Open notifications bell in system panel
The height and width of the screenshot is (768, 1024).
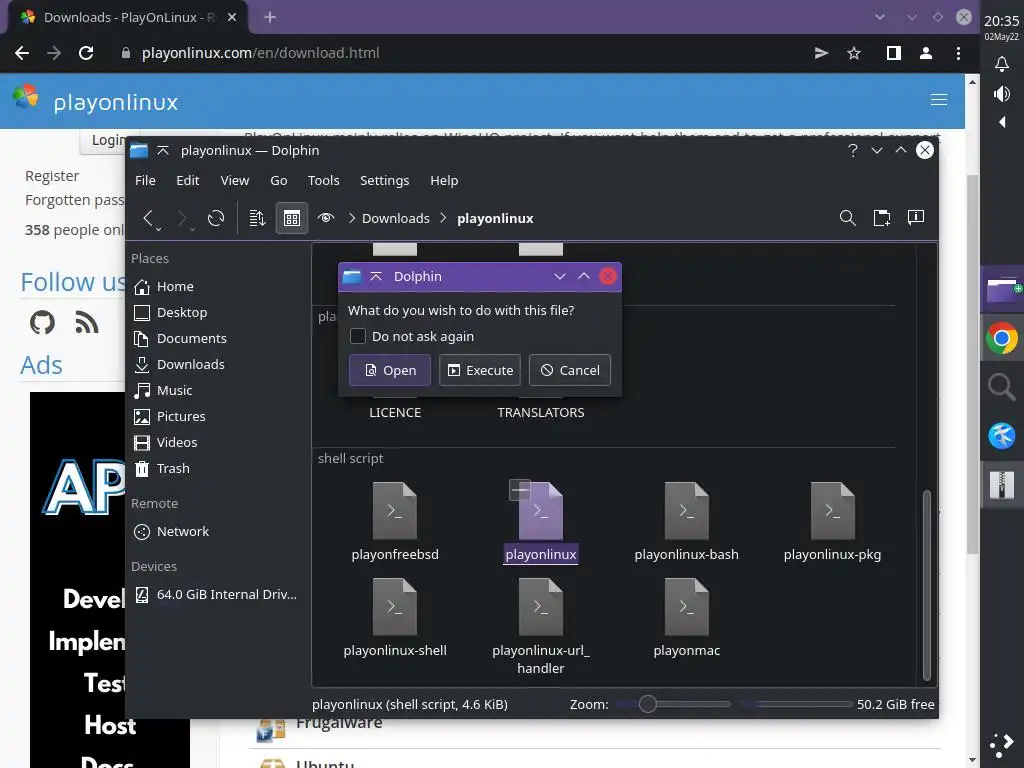(1001, 63)
